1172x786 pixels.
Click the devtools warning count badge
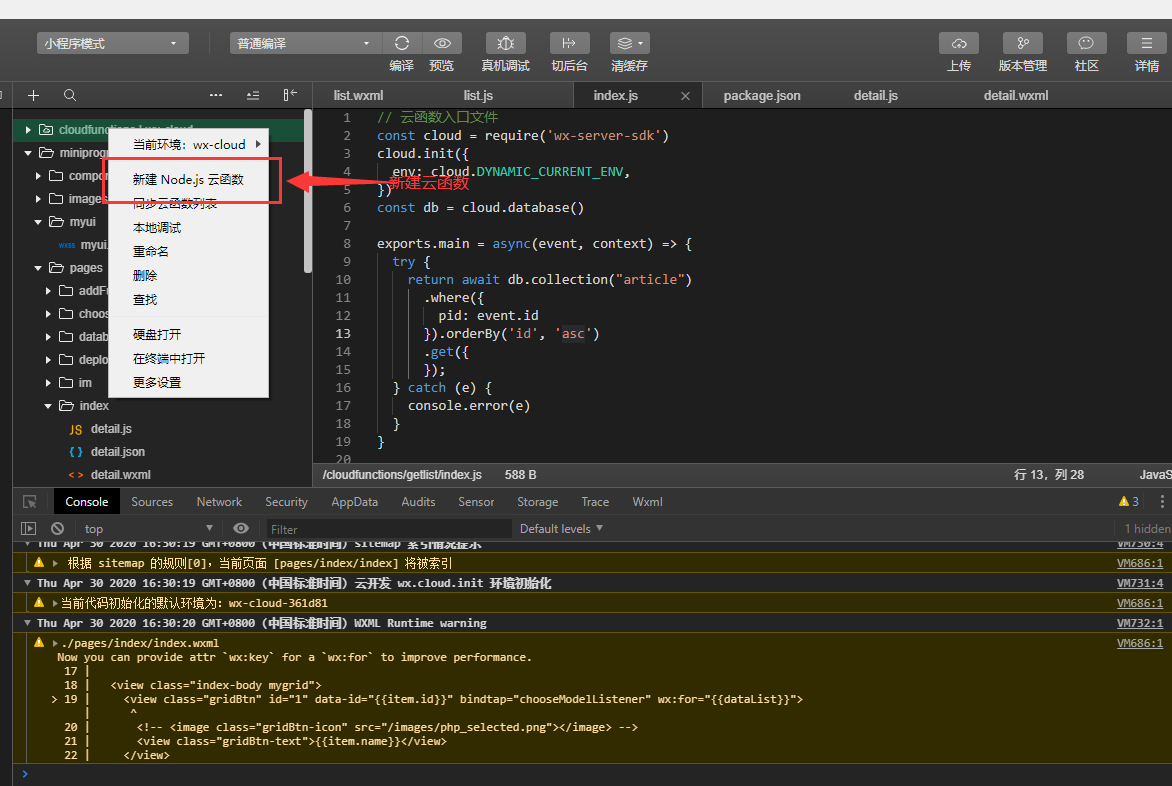(x=1129, y=501)
